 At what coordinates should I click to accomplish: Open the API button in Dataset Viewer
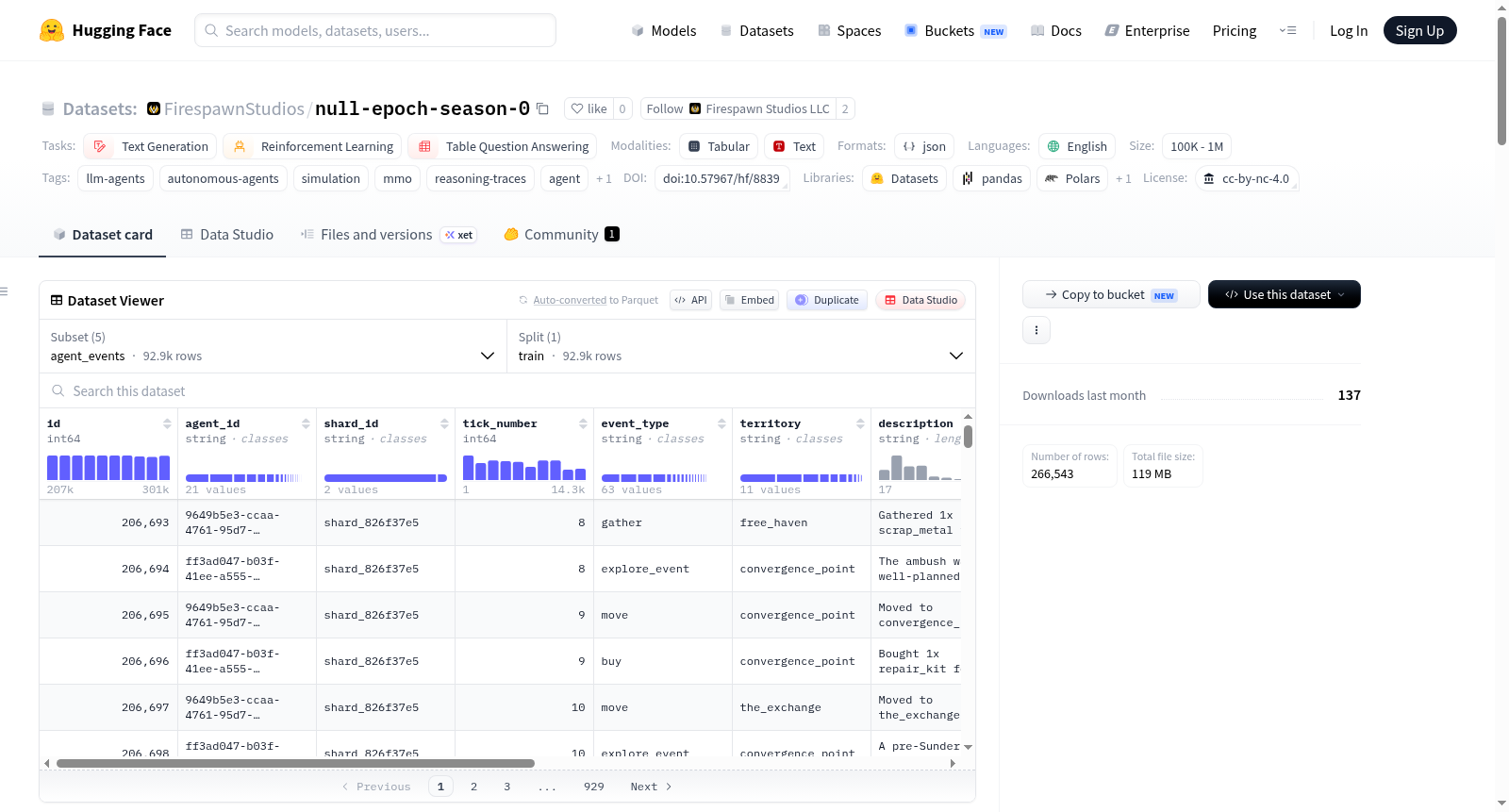click(x=690, y=300)
